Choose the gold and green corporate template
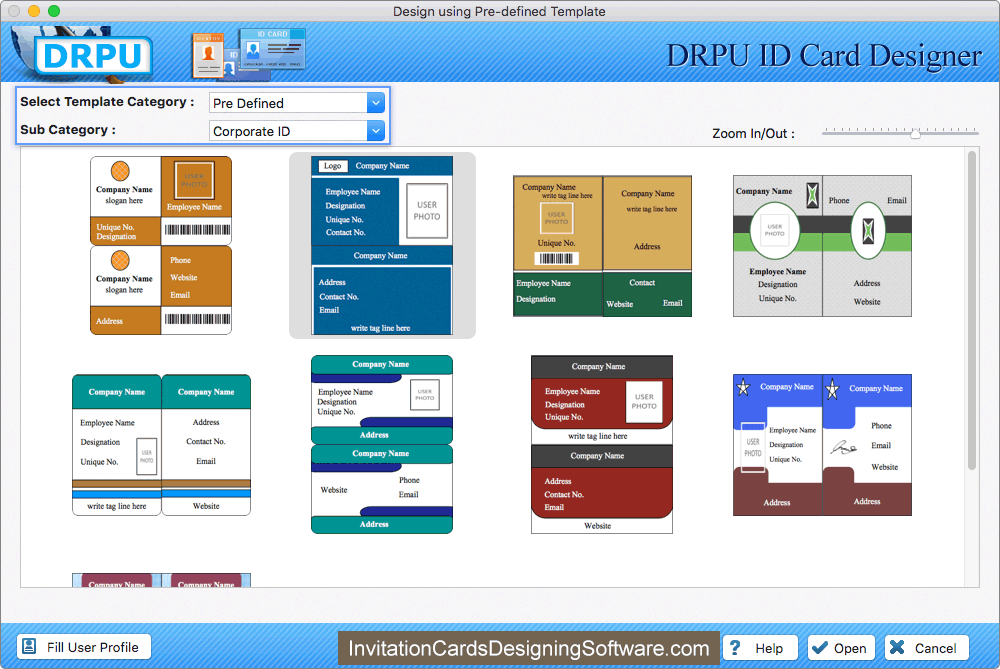The width and height of the screenshot is (1000, 669). tap(602, 246)
